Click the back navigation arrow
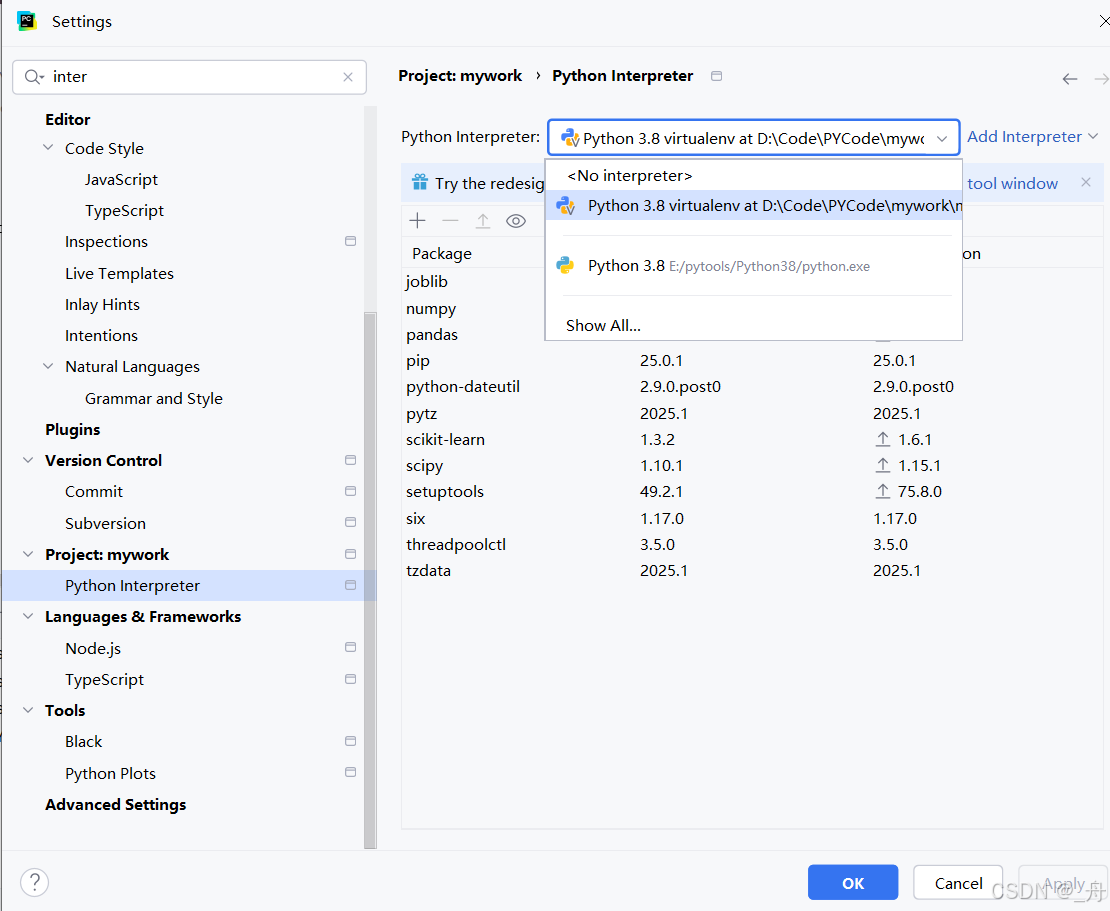The width and height of the screenshot is (1110, 911). pos(1070,79)
